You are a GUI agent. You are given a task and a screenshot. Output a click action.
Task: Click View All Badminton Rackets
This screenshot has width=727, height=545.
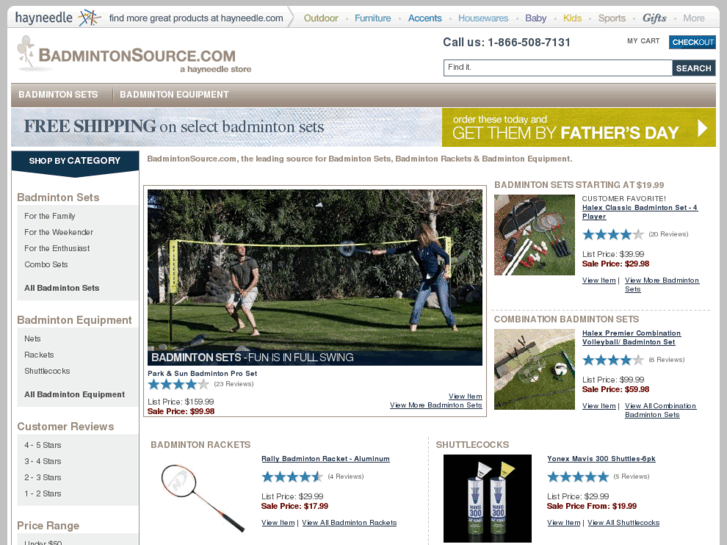pos(349,523)
